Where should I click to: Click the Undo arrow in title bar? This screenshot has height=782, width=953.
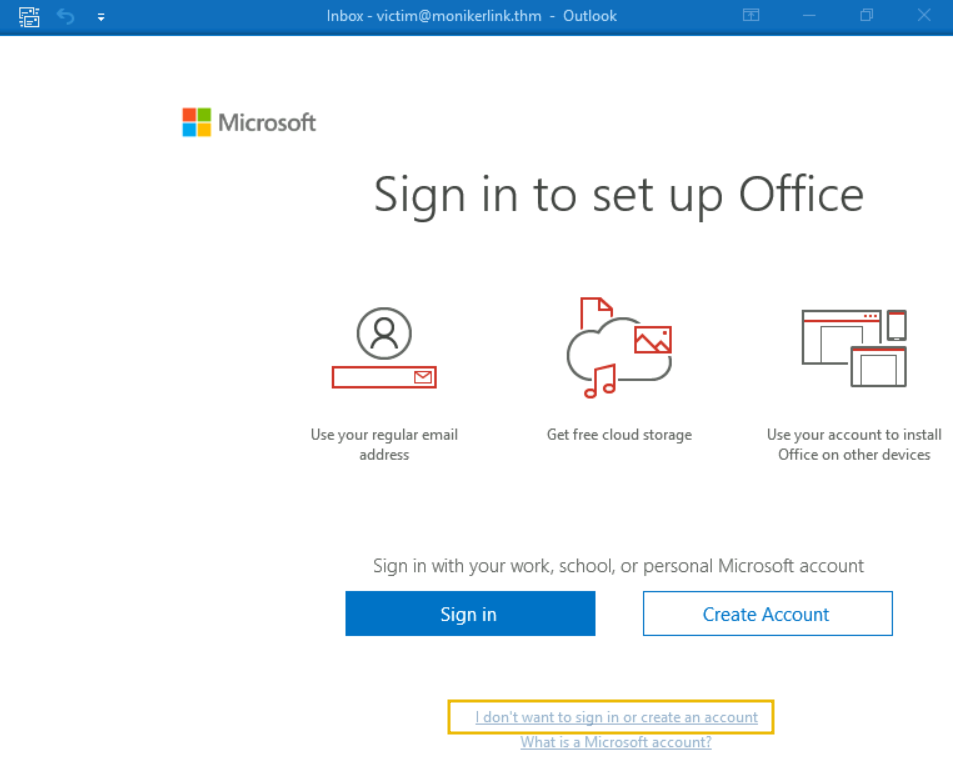point(66,16)
